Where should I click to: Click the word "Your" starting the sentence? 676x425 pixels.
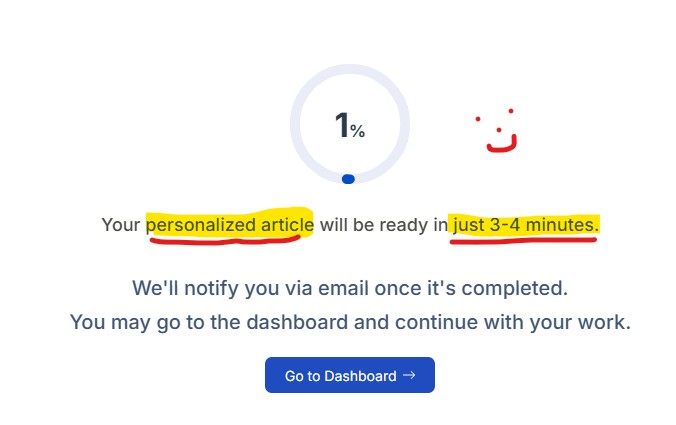click(x=121, y=225)
